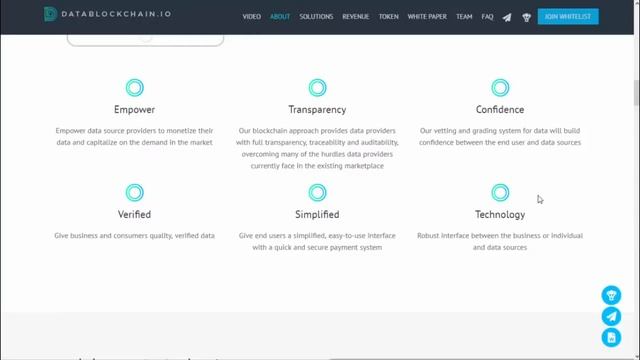Click the circle icon above Simplified
The height and width of the screenshot is (360, 640).
pyautogui.click(x=317, y=193)
